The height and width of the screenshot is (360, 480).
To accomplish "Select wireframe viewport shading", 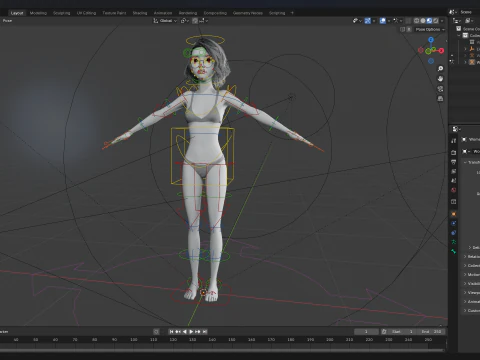I will click(417, 21).
